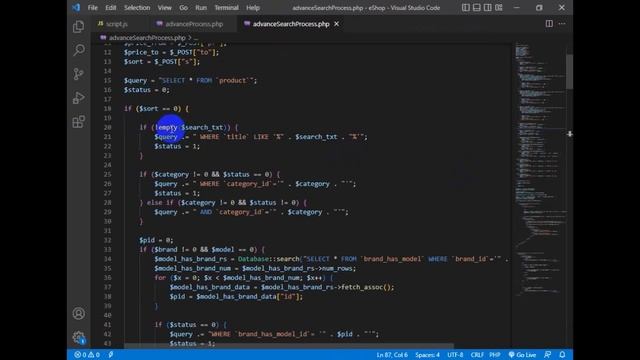Open the Edit menu
The height and width of the screenshot is (360, 640).
111,8
